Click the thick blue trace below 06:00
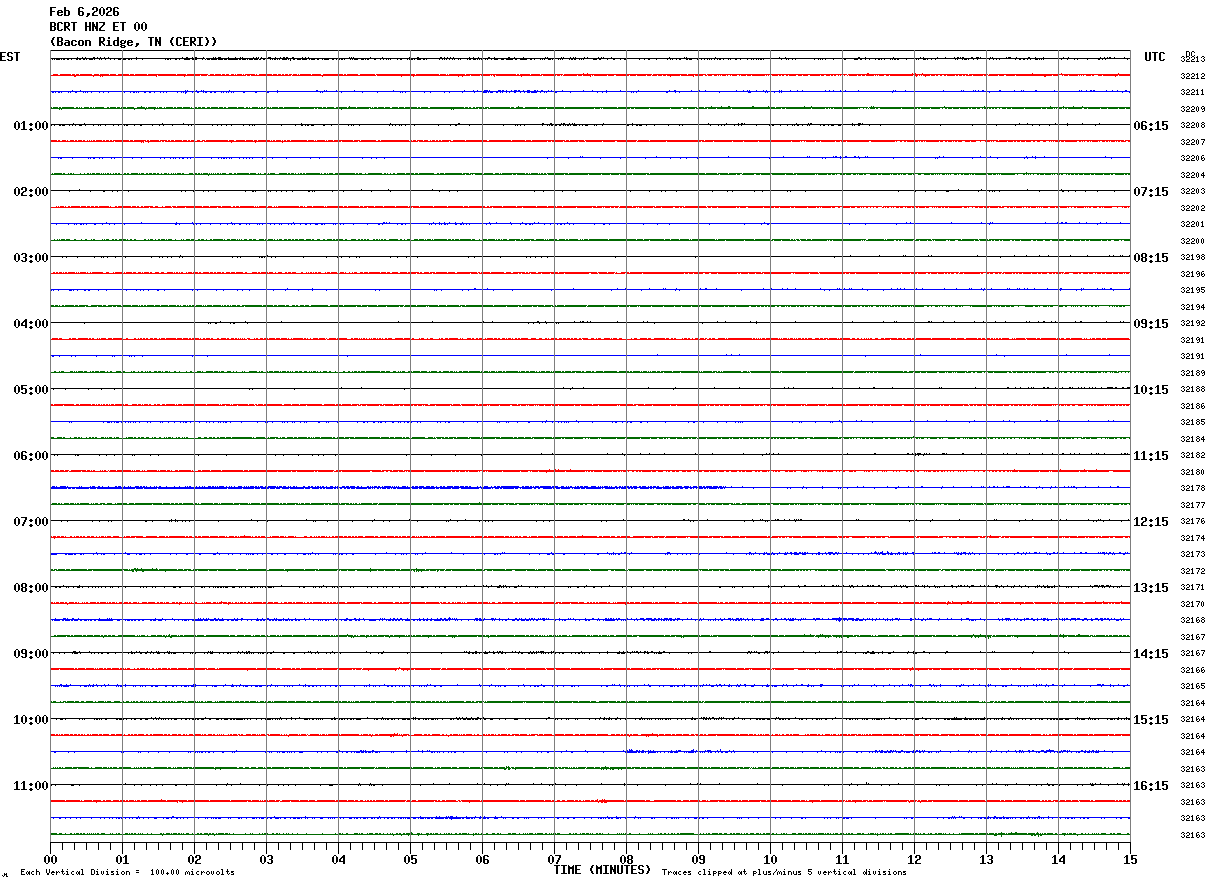Image resolution: width=1210 pixels, height=886 pixels. coord(388,488)
